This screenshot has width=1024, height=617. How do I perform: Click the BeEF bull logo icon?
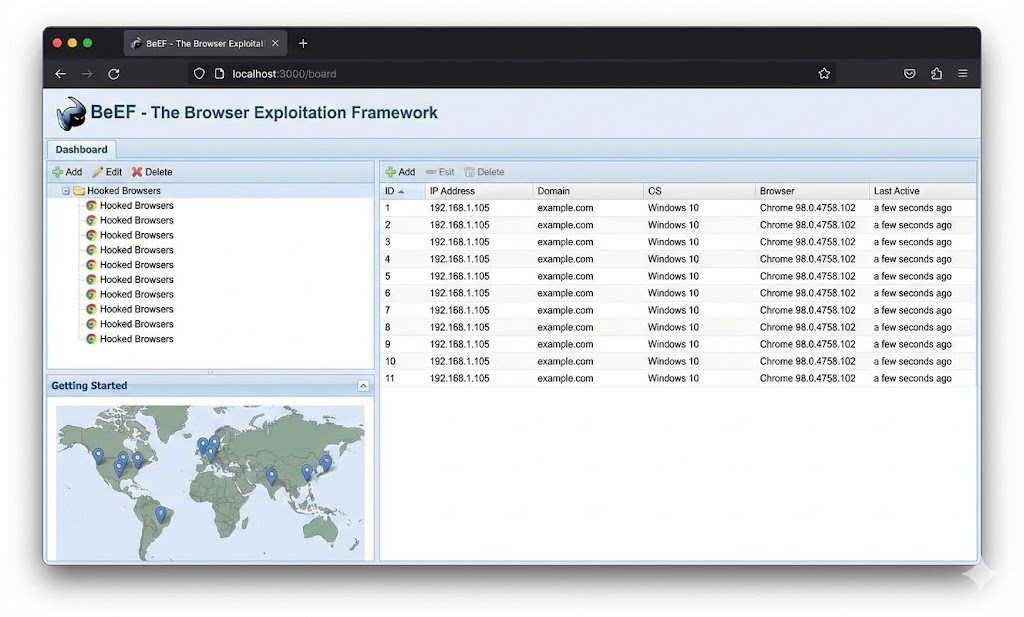point(72,113)
